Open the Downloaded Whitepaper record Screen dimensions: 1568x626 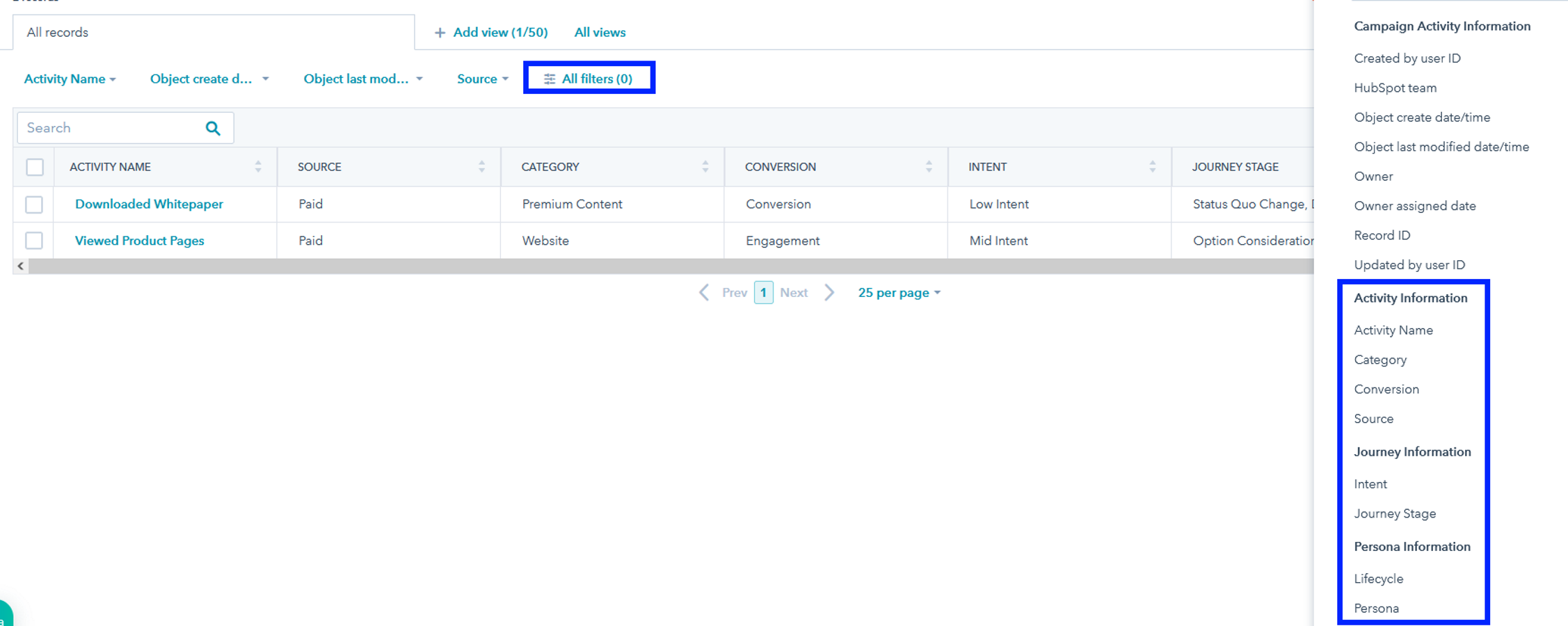click(x=149, y=204)
